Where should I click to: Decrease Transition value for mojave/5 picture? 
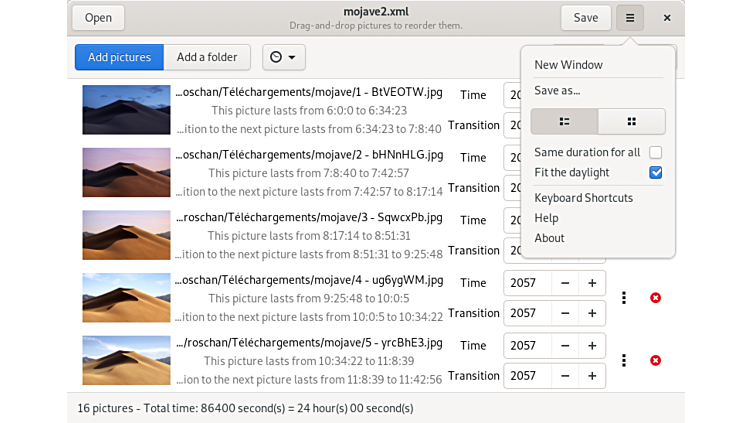tap(565, 376)
